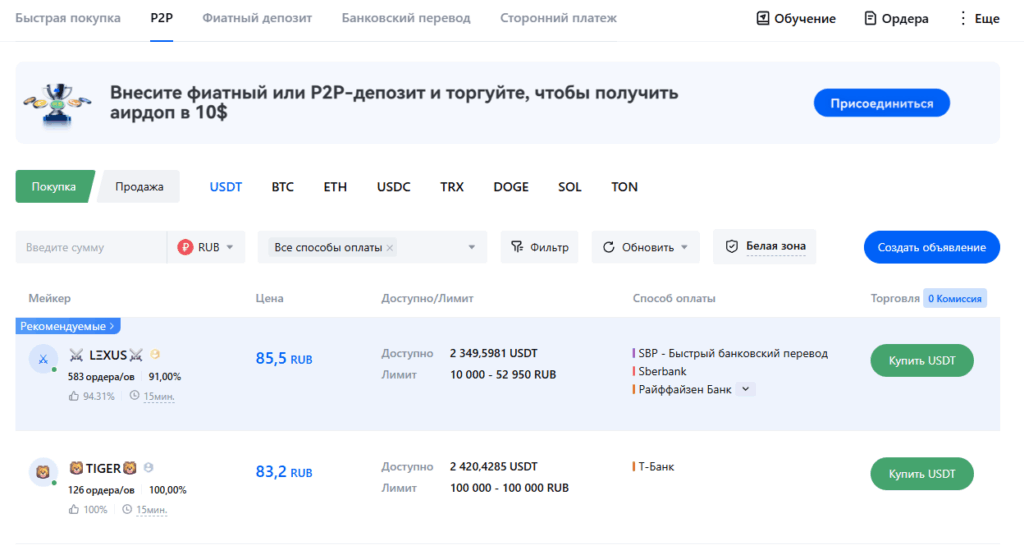Open LEXUS maker profile name
This screenshot has height=546, width=1024.
pos(106,355)
